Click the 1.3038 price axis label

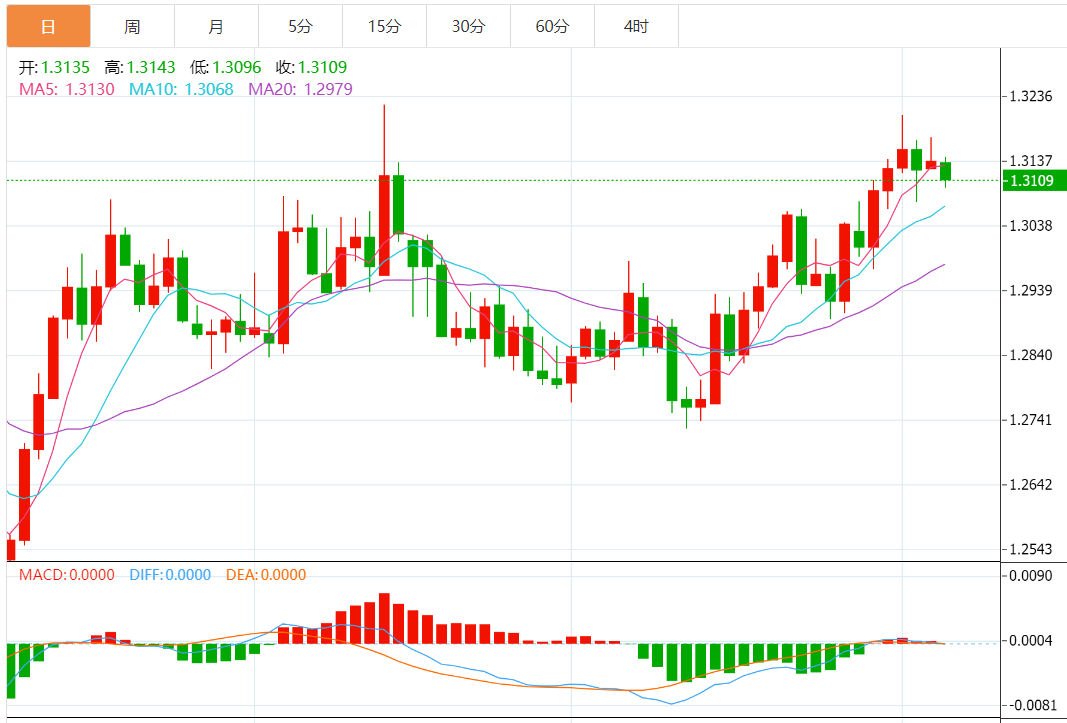1031,225
